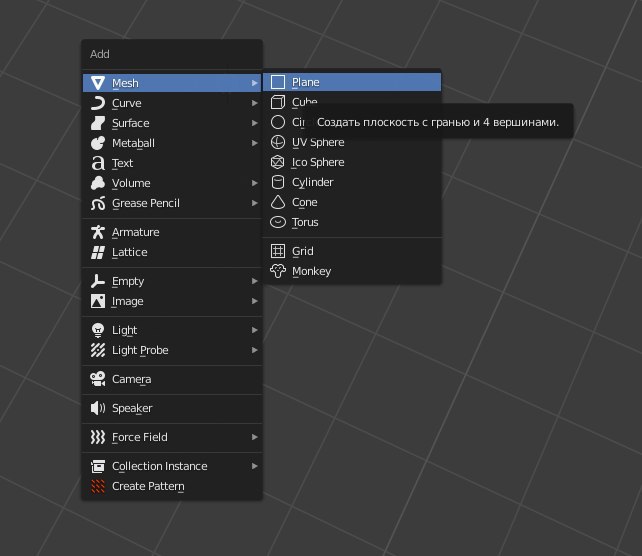Image resolution: width=642 pixels, height=556 pixels.
Task: Expand the Empty submenu arrow
Action: pos(255,281)
